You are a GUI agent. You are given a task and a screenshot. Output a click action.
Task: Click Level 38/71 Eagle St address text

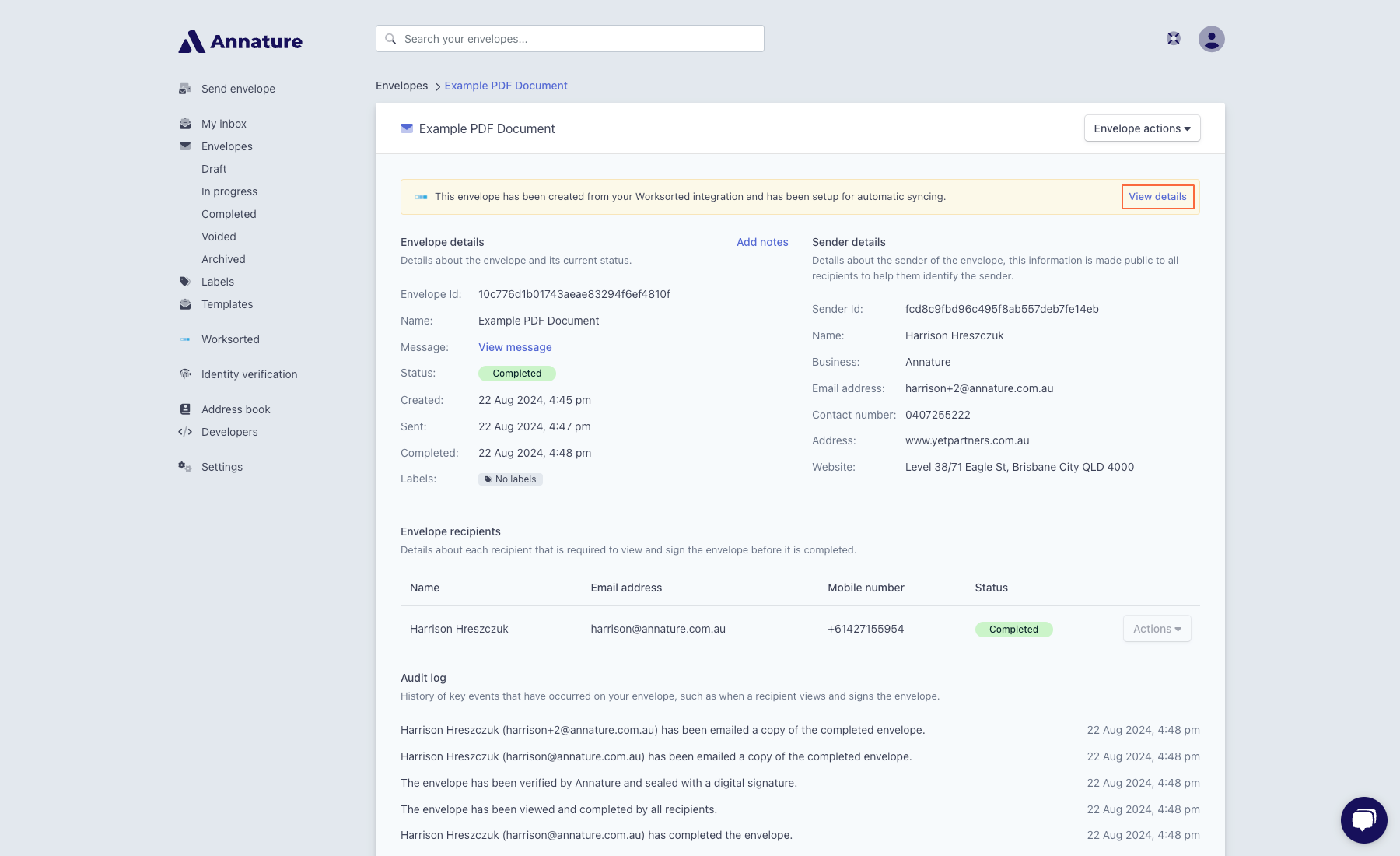point(1020,467)
